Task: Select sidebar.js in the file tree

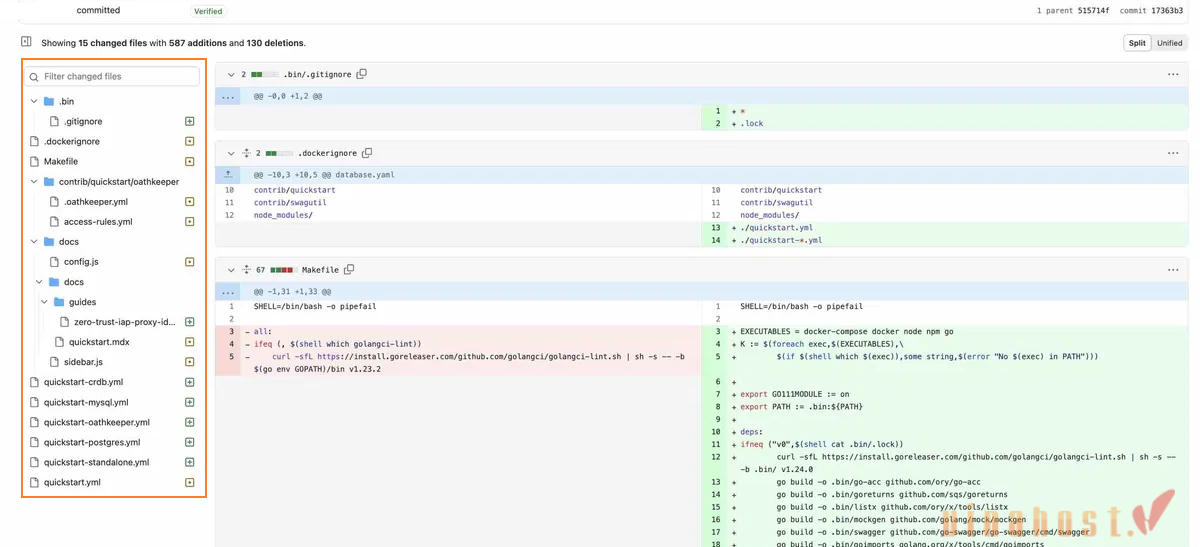Action: coord(83,362)
